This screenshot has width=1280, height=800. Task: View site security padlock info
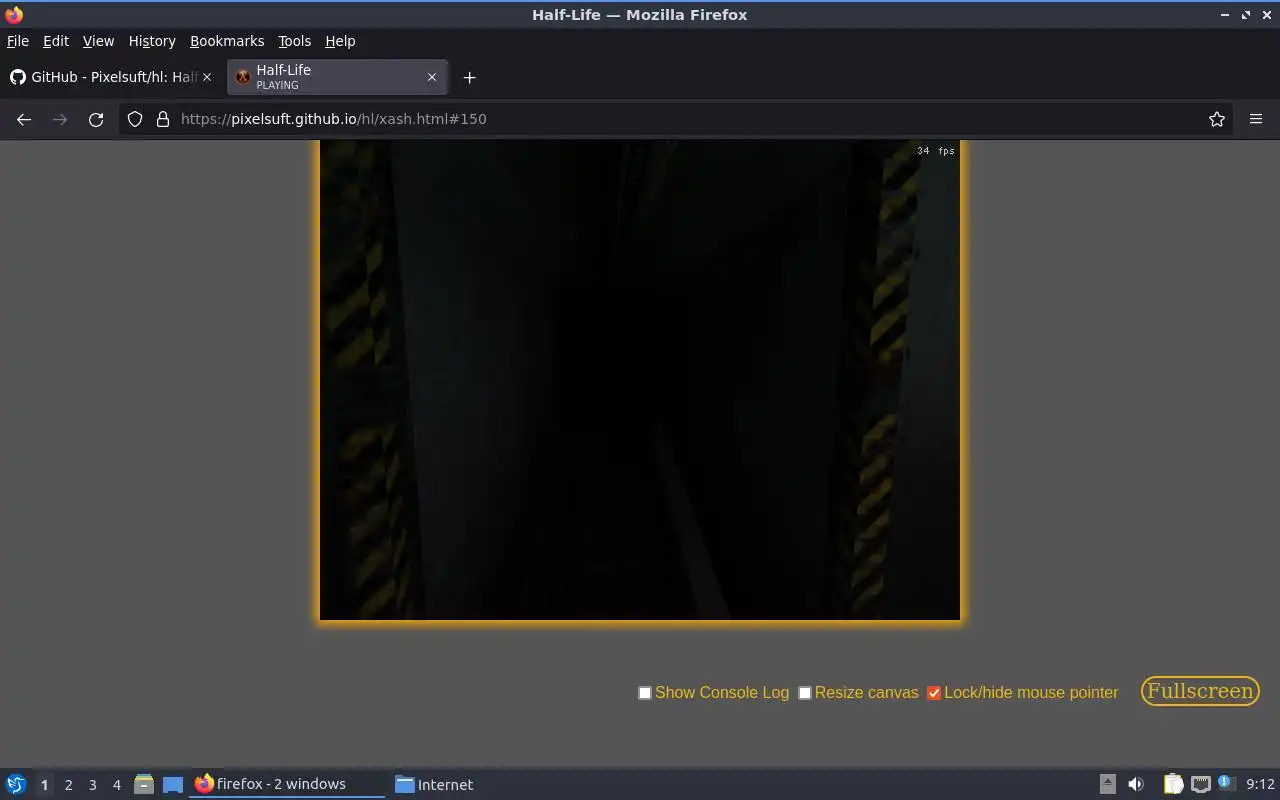coord(163,119)
